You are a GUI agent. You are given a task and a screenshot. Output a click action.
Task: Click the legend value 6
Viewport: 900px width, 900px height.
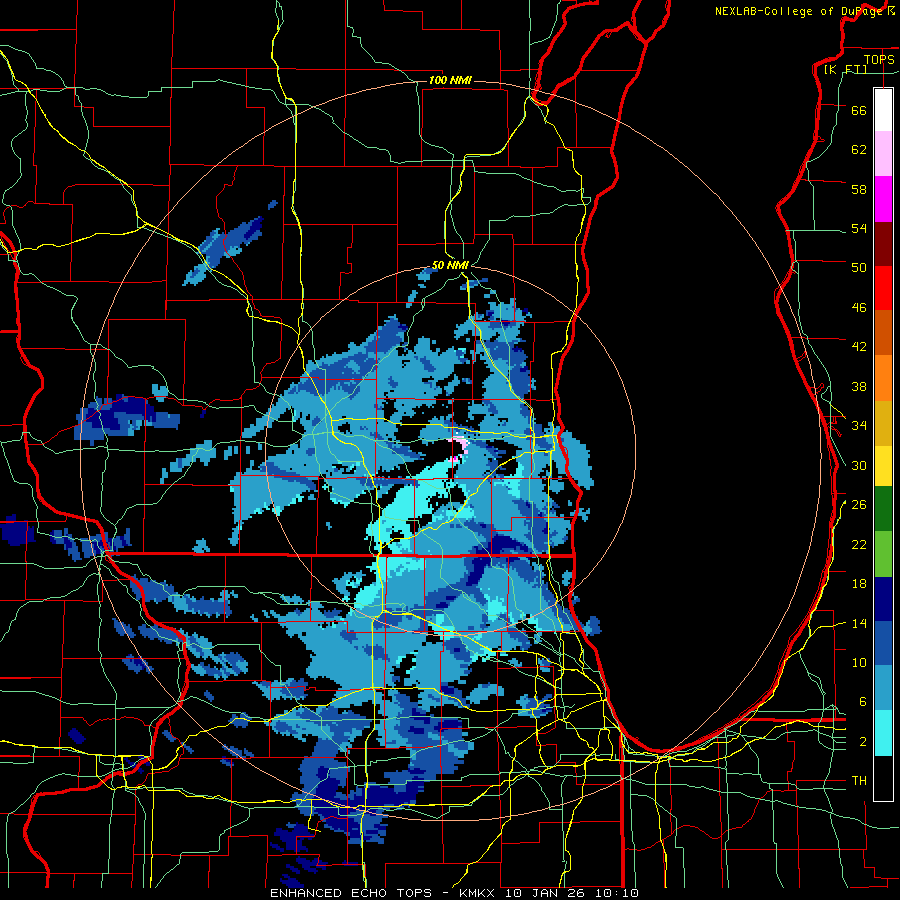coord(863,702)
